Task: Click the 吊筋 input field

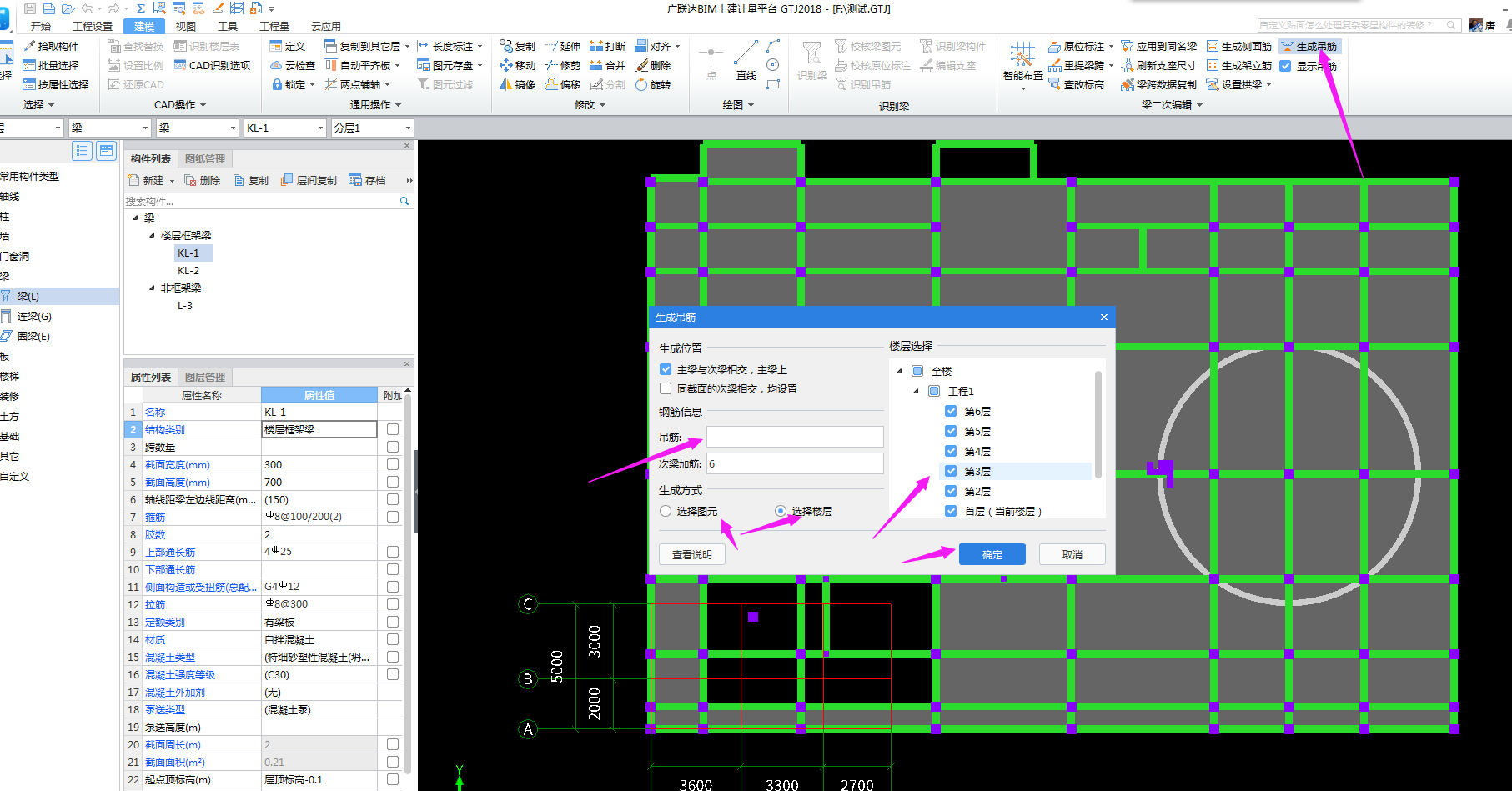Action: tap(795, 437)
